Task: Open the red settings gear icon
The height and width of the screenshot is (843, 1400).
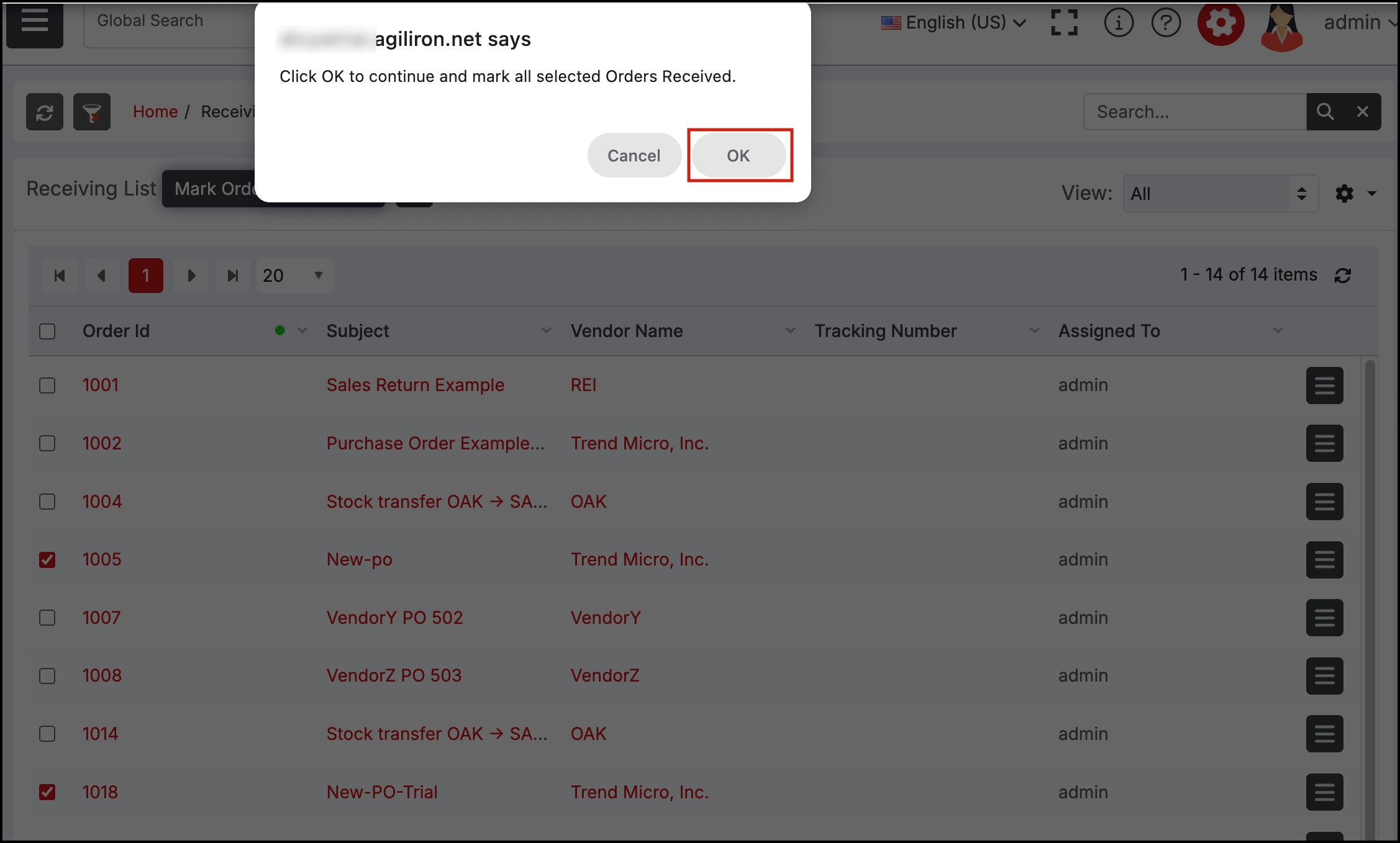Action: [x=1220, y=23]
